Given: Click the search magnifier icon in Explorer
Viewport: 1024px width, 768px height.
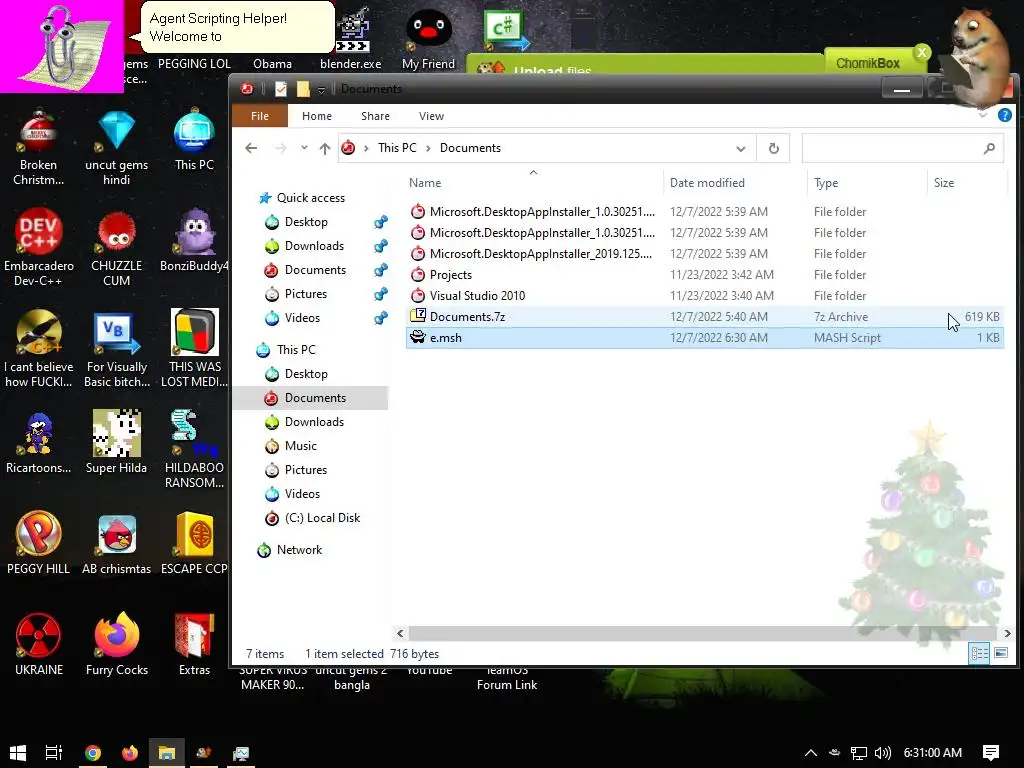Looking at the screenshot, I should pos(989,148).
